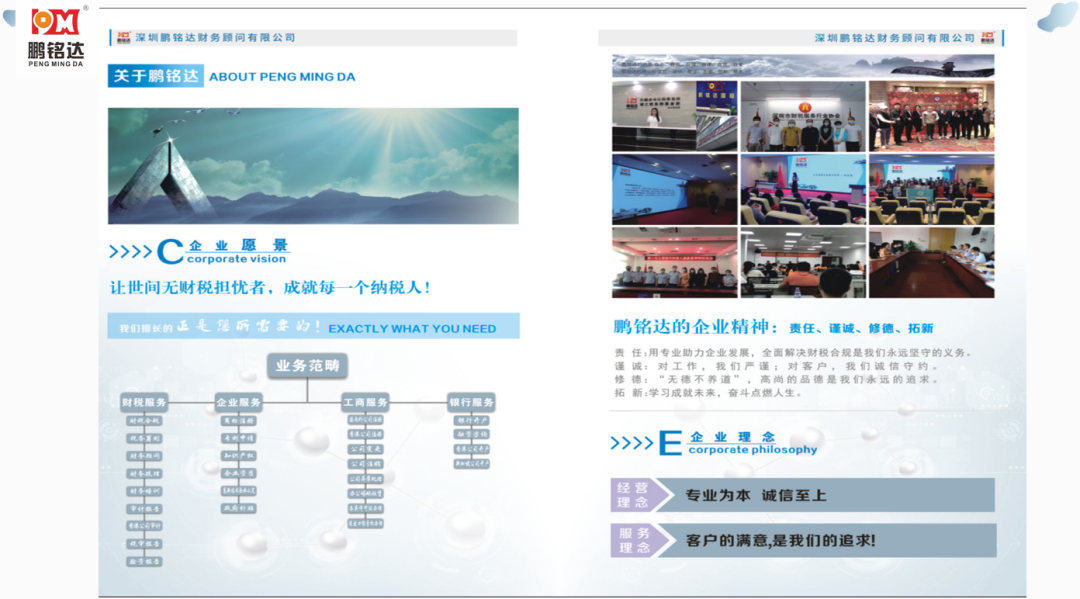Click the 专利申请 item under 企业服务
The width and height of the screenshot is (1080, 599).
[x=238, y=438]
